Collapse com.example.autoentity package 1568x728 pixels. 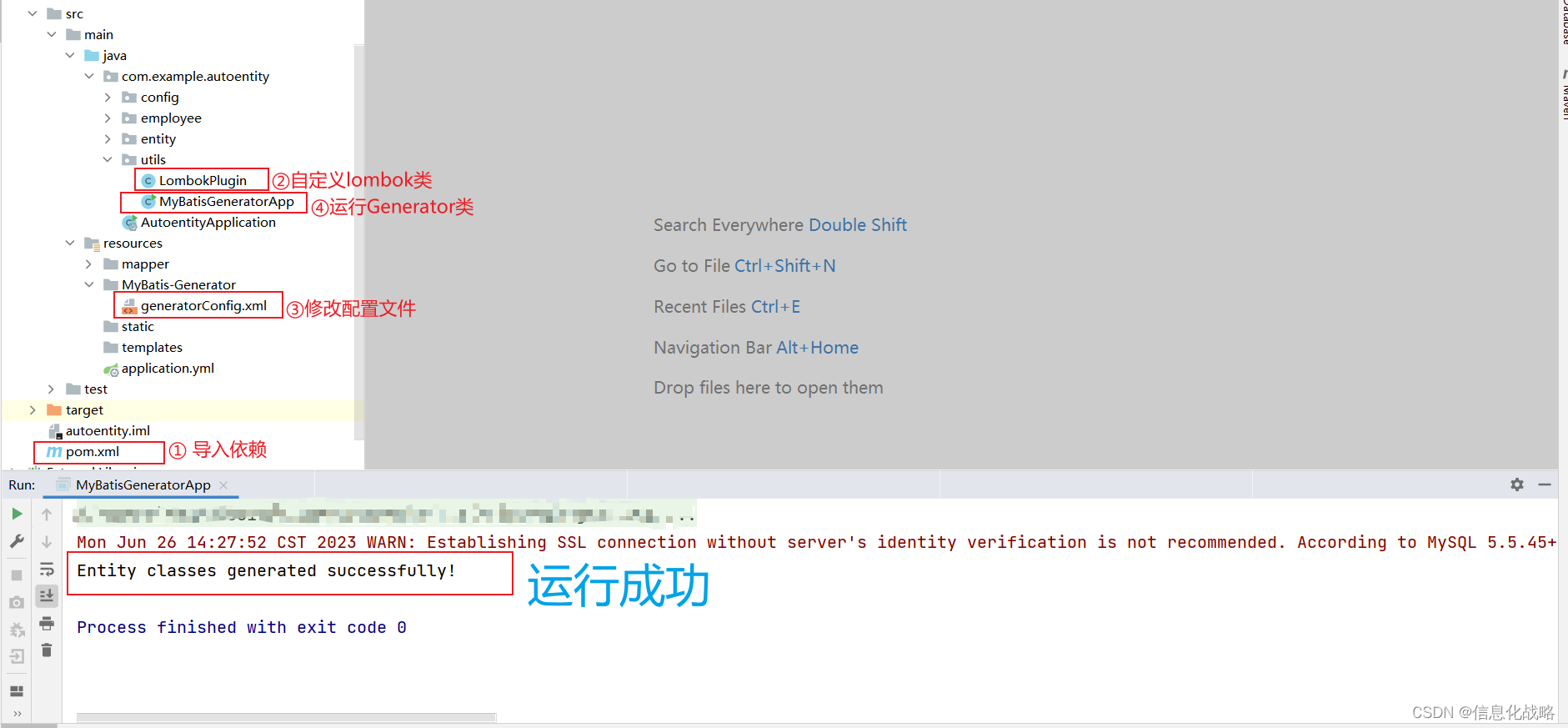89,76
